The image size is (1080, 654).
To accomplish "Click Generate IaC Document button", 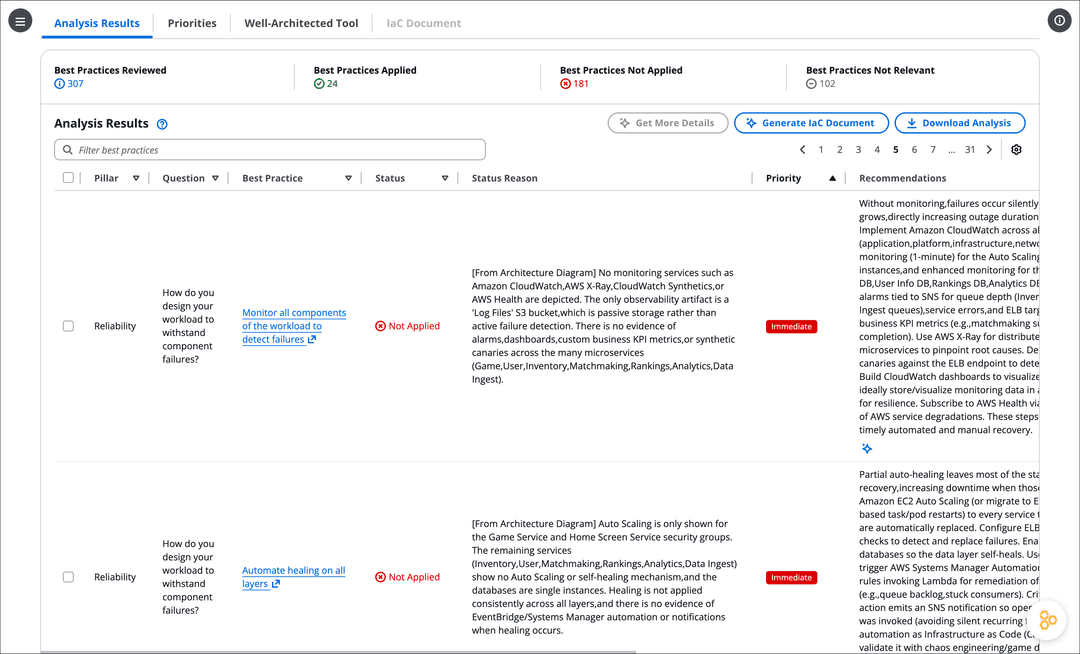I will tap(811, 123).
